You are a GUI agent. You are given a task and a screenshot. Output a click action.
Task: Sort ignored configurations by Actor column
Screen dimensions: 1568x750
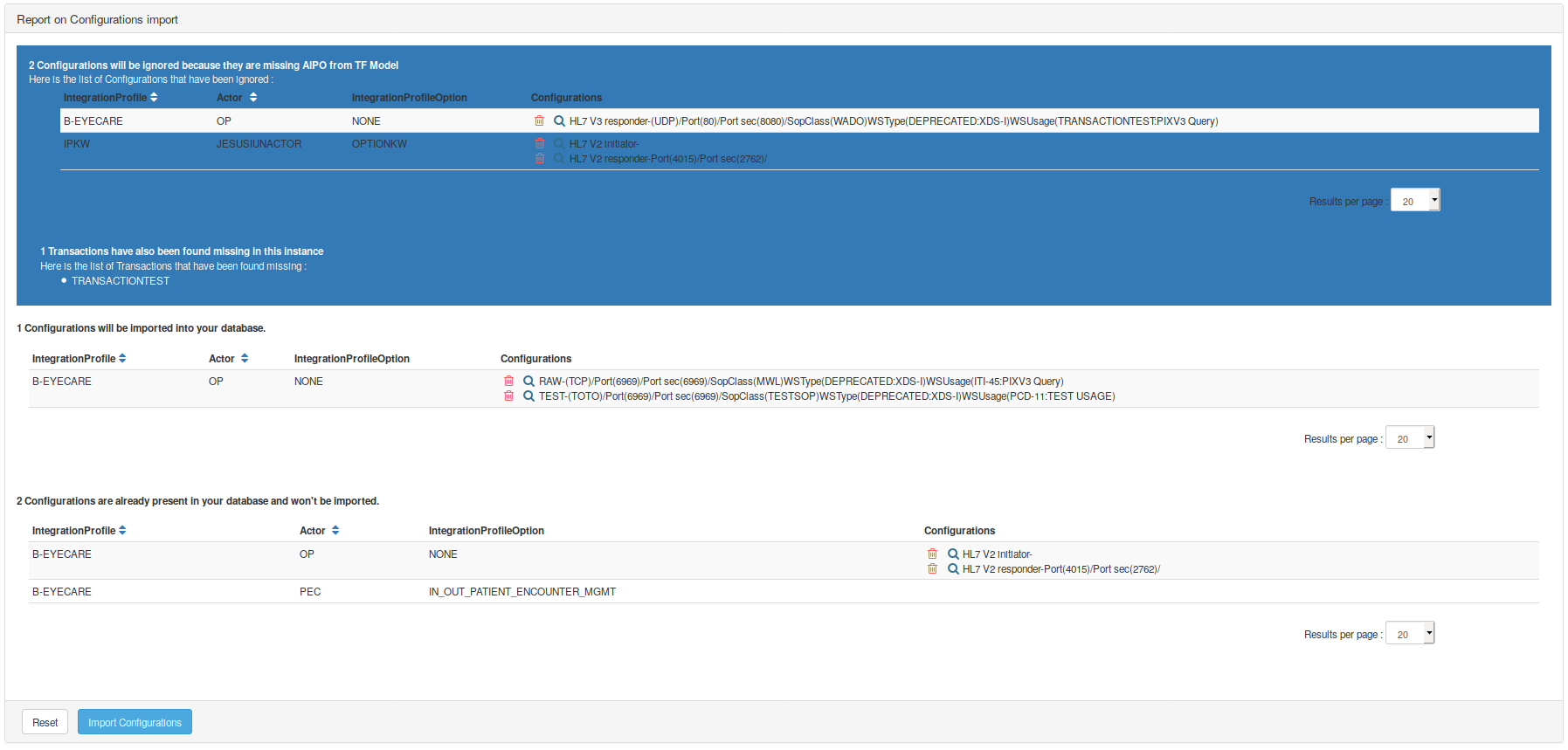pos(253,98)
